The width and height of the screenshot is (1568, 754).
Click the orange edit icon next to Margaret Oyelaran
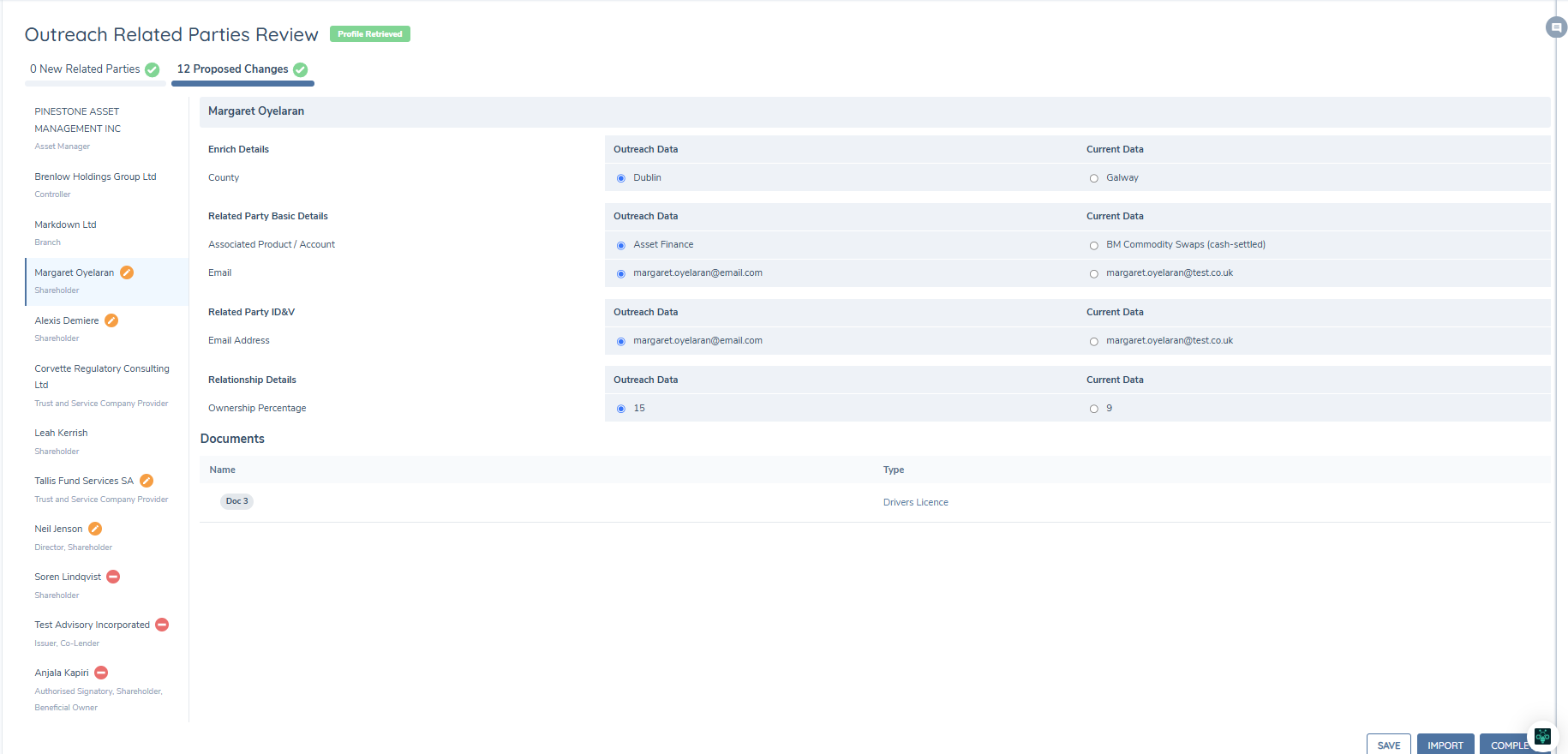click(x=127, y=272)
